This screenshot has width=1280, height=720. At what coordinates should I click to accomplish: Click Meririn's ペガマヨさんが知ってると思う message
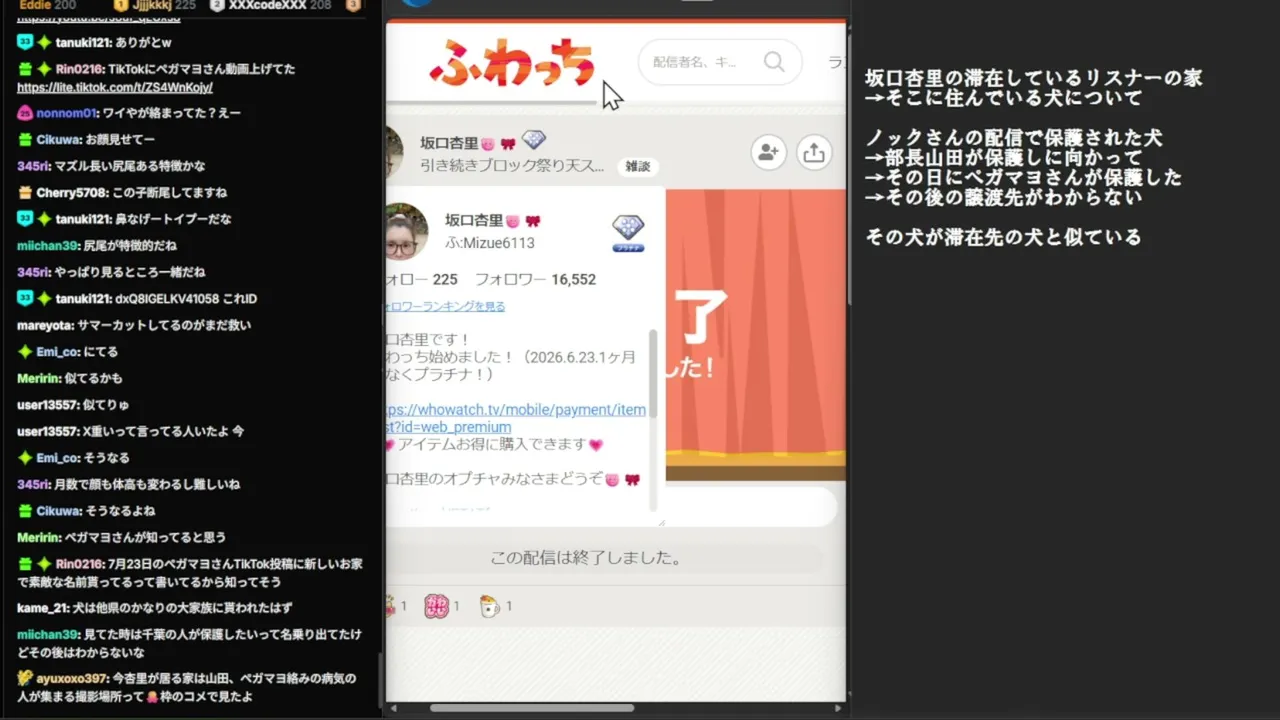(x=145, y=537)
